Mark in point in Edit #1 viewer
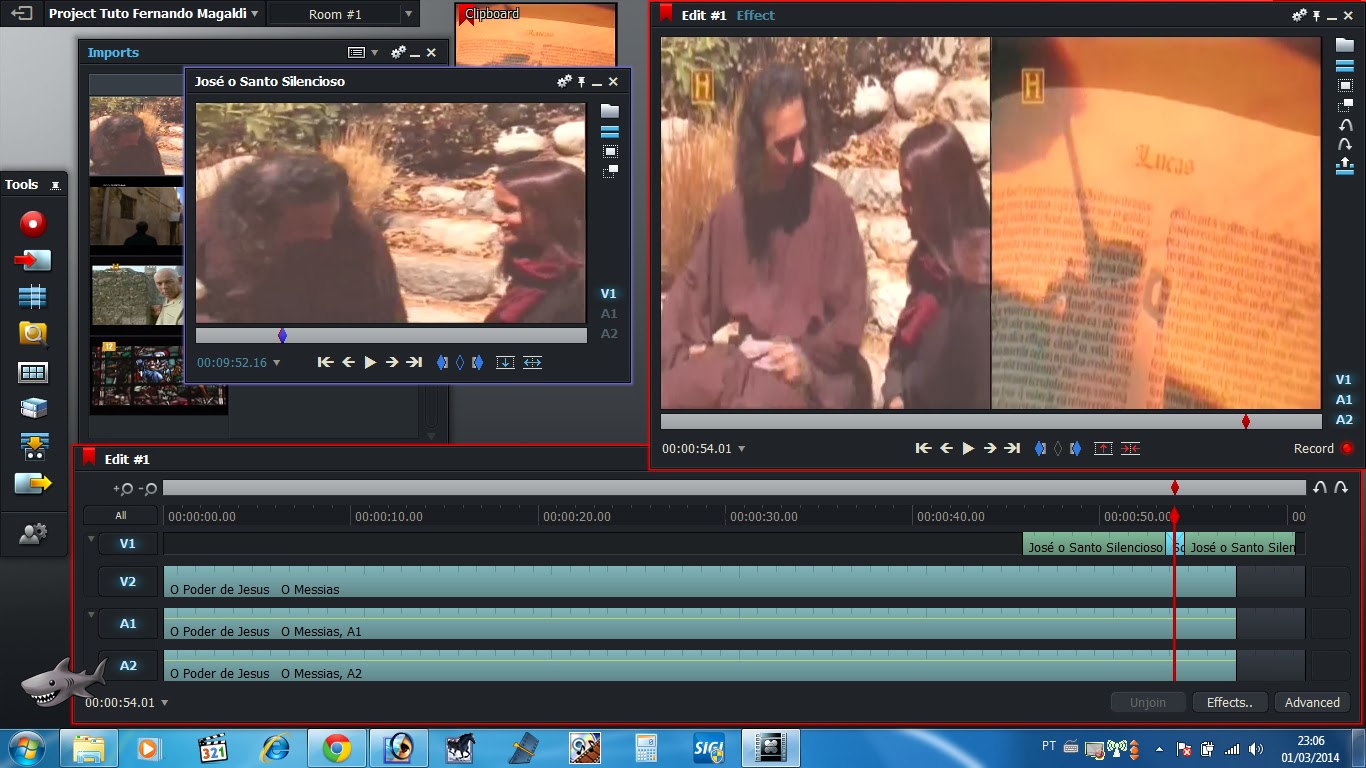 tap(1040, 448)
